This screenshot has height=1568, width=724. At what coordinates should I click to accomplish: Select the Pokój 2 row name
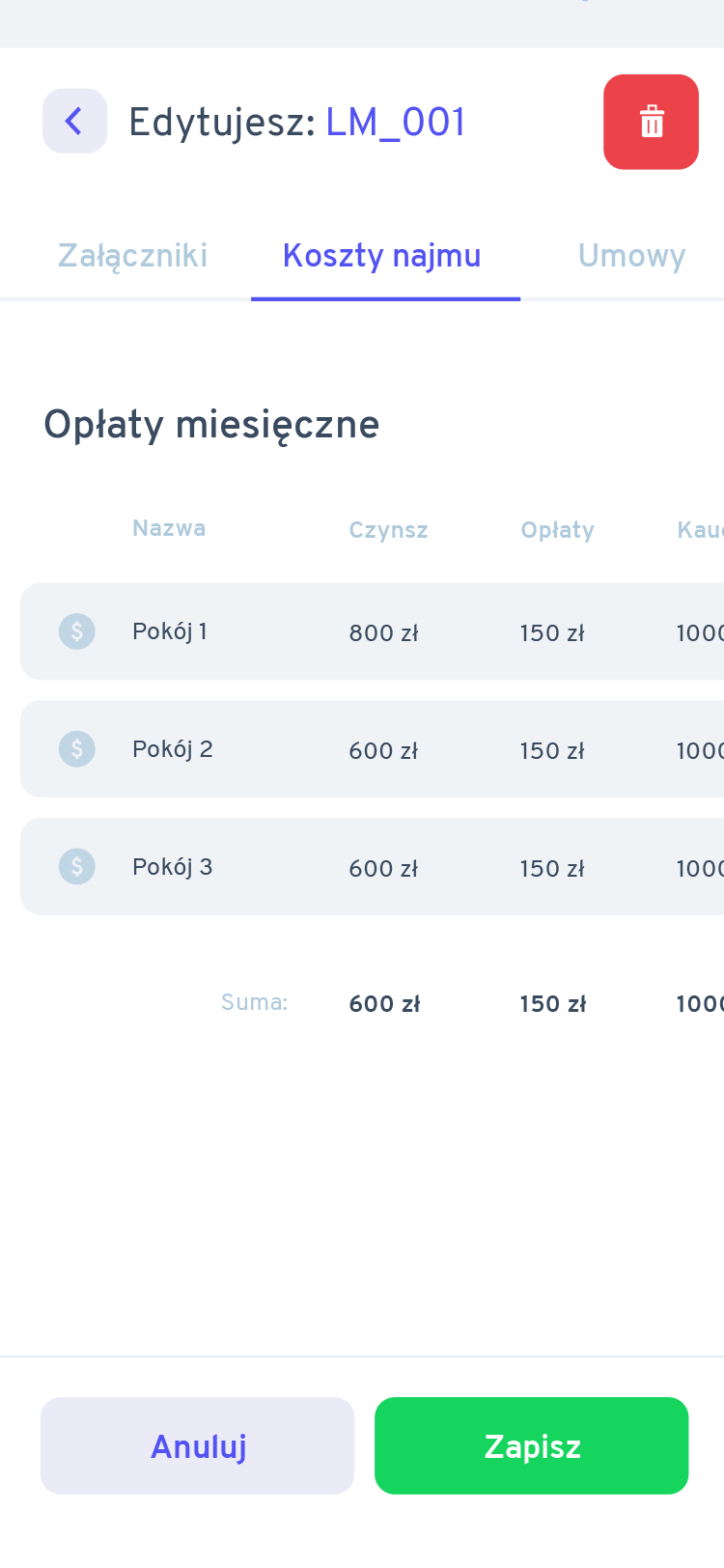point(173,749)
